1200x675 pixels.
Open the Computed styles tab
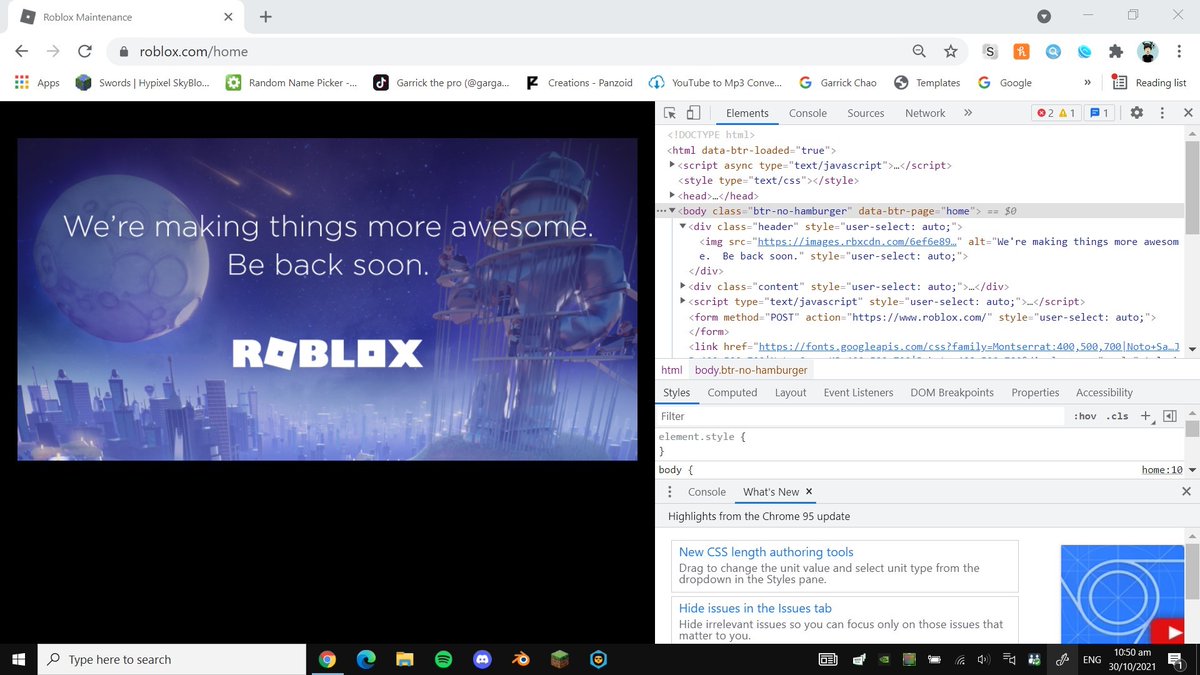click(x=732, y=392)
